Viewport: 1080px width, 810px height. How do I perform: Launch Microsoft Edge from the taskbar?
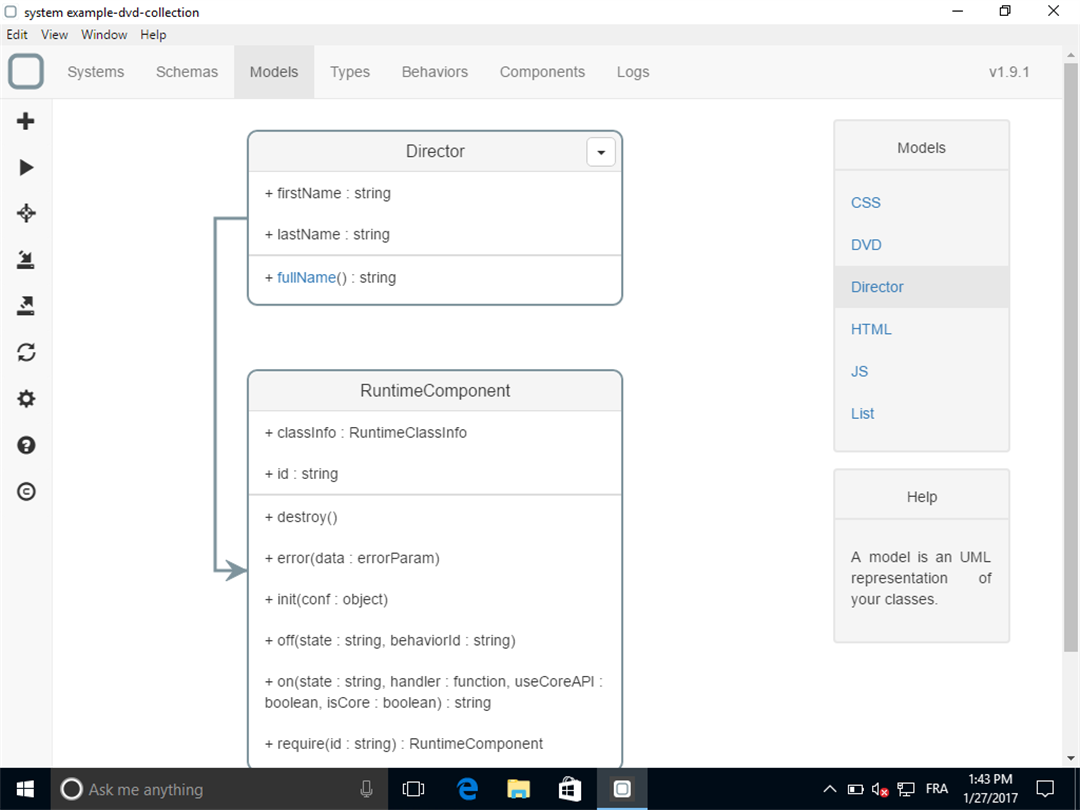tap(468, 789)
